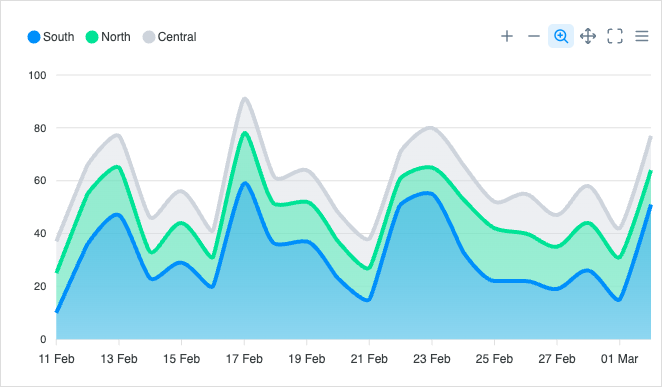
Task: Toggle Central series via its legend label
Action: click(x=177, y=37)
